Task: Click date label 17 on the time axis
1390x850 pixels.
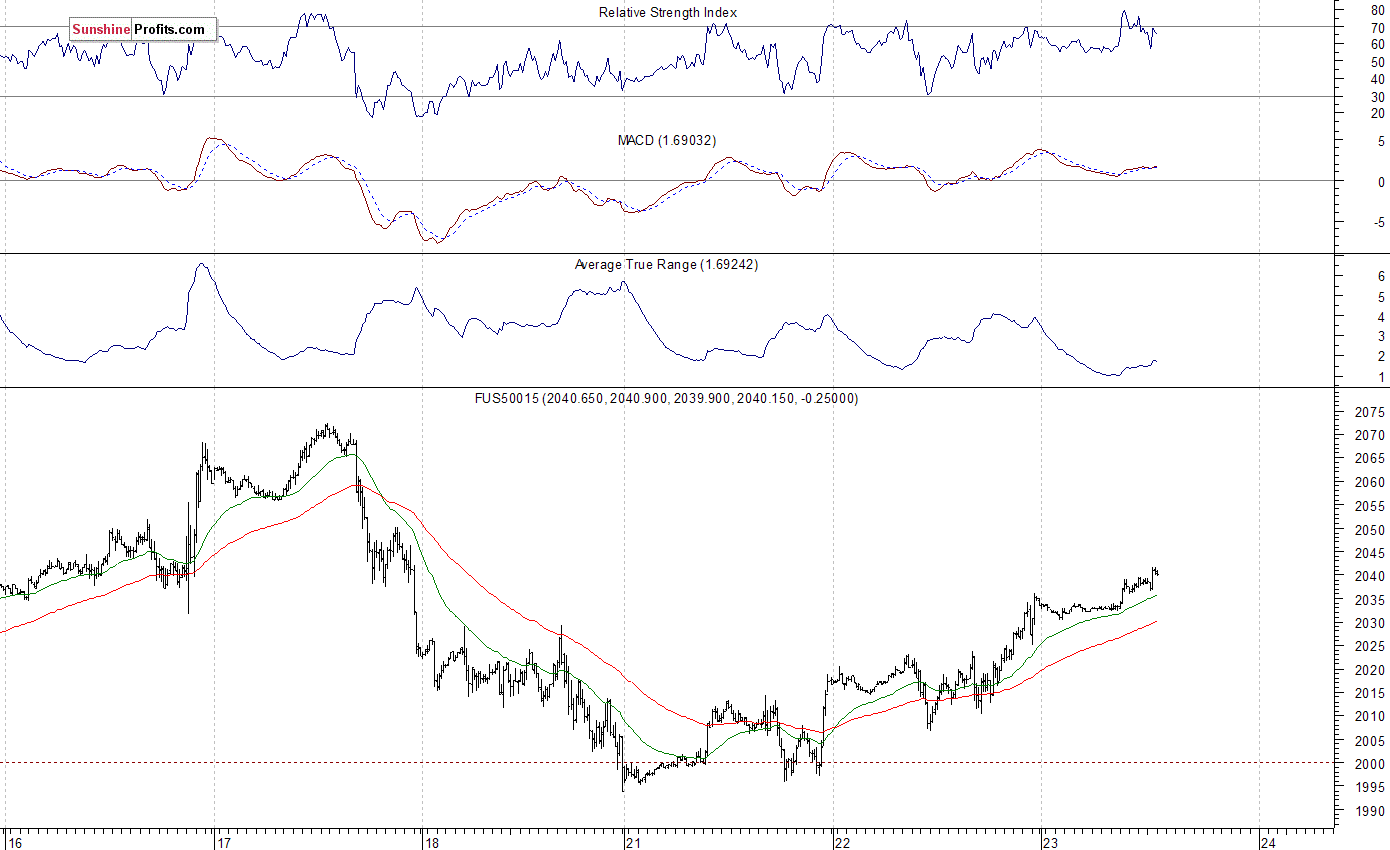Action: pos(226,842)
